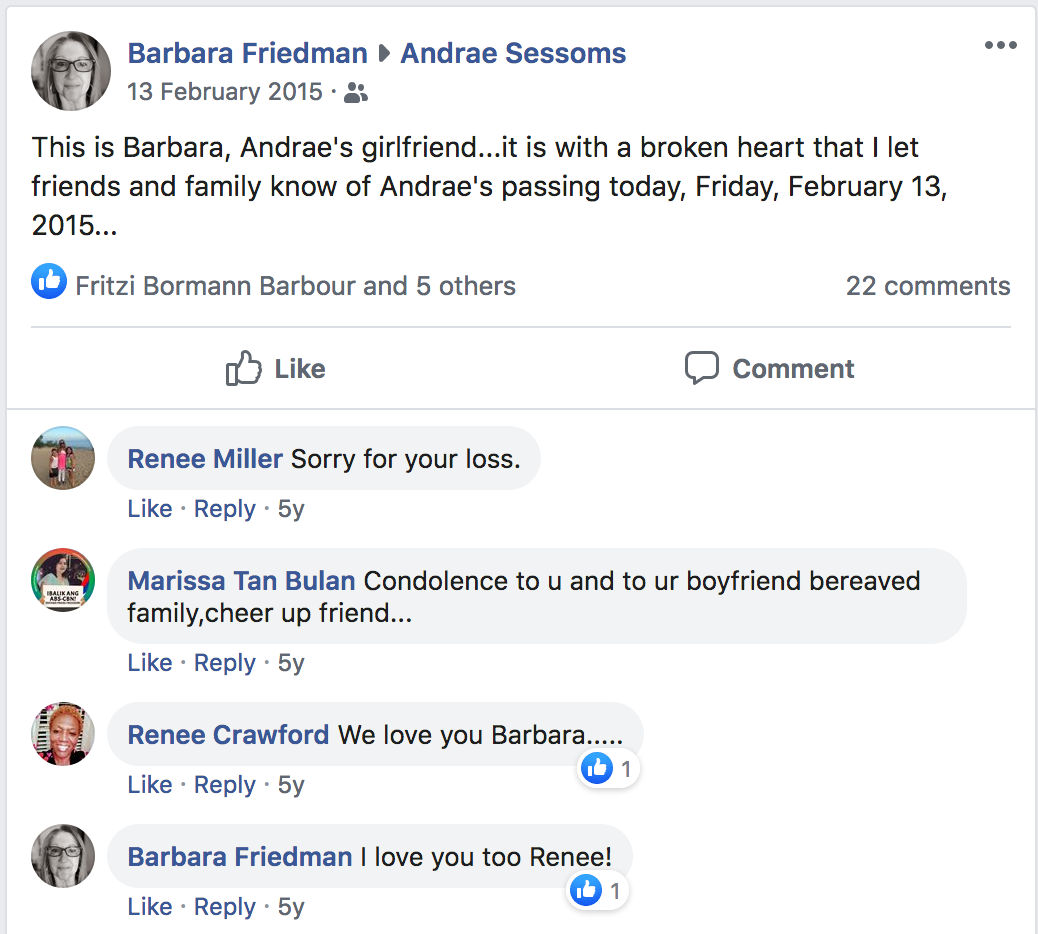Click the Comment speech bubble button
Screen dimensions: 1038x934
(x=769, y=368)
